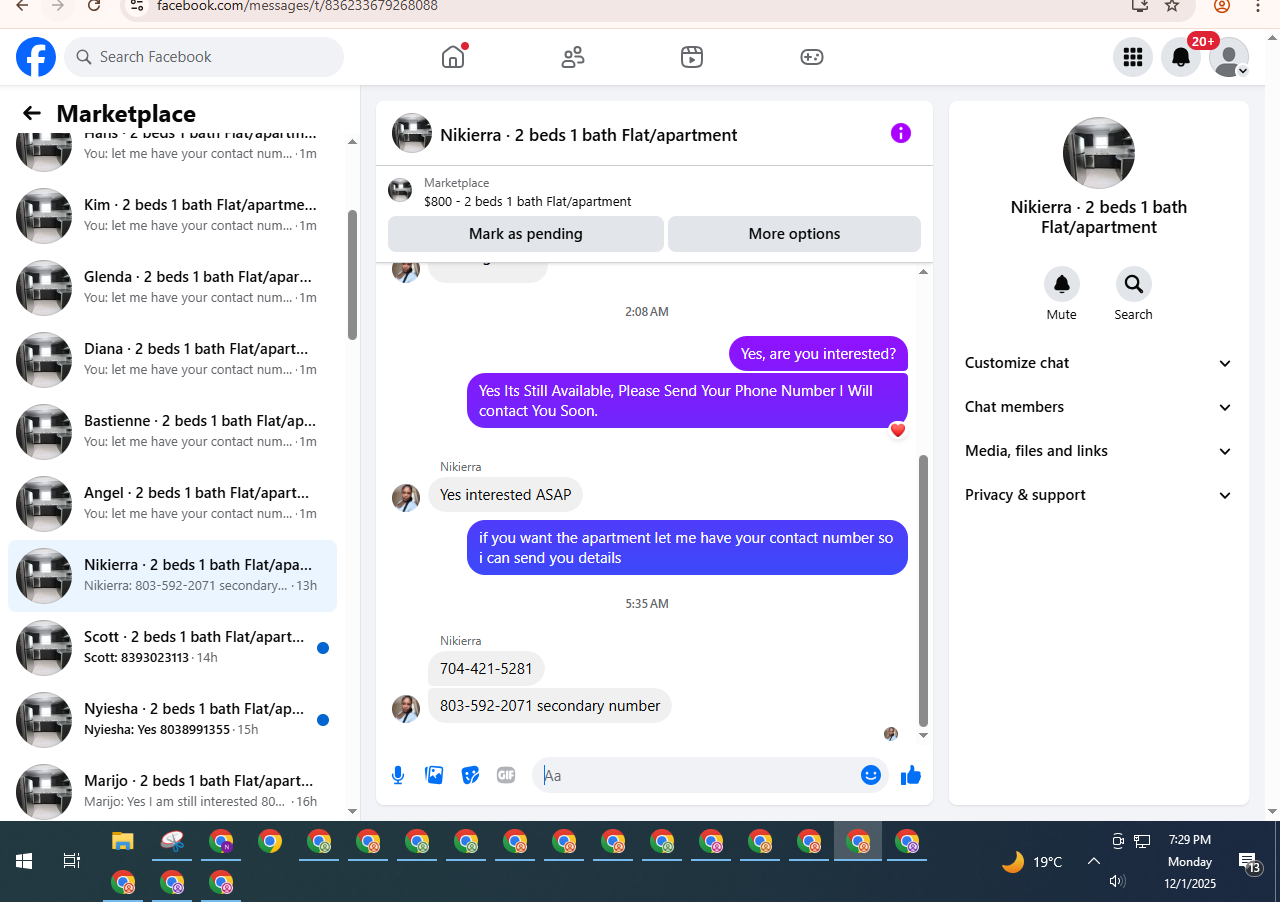Open the volume control in system tray
This screenshot has height=902, width=1280.
pyautogui.click(x=1118, y=881)
